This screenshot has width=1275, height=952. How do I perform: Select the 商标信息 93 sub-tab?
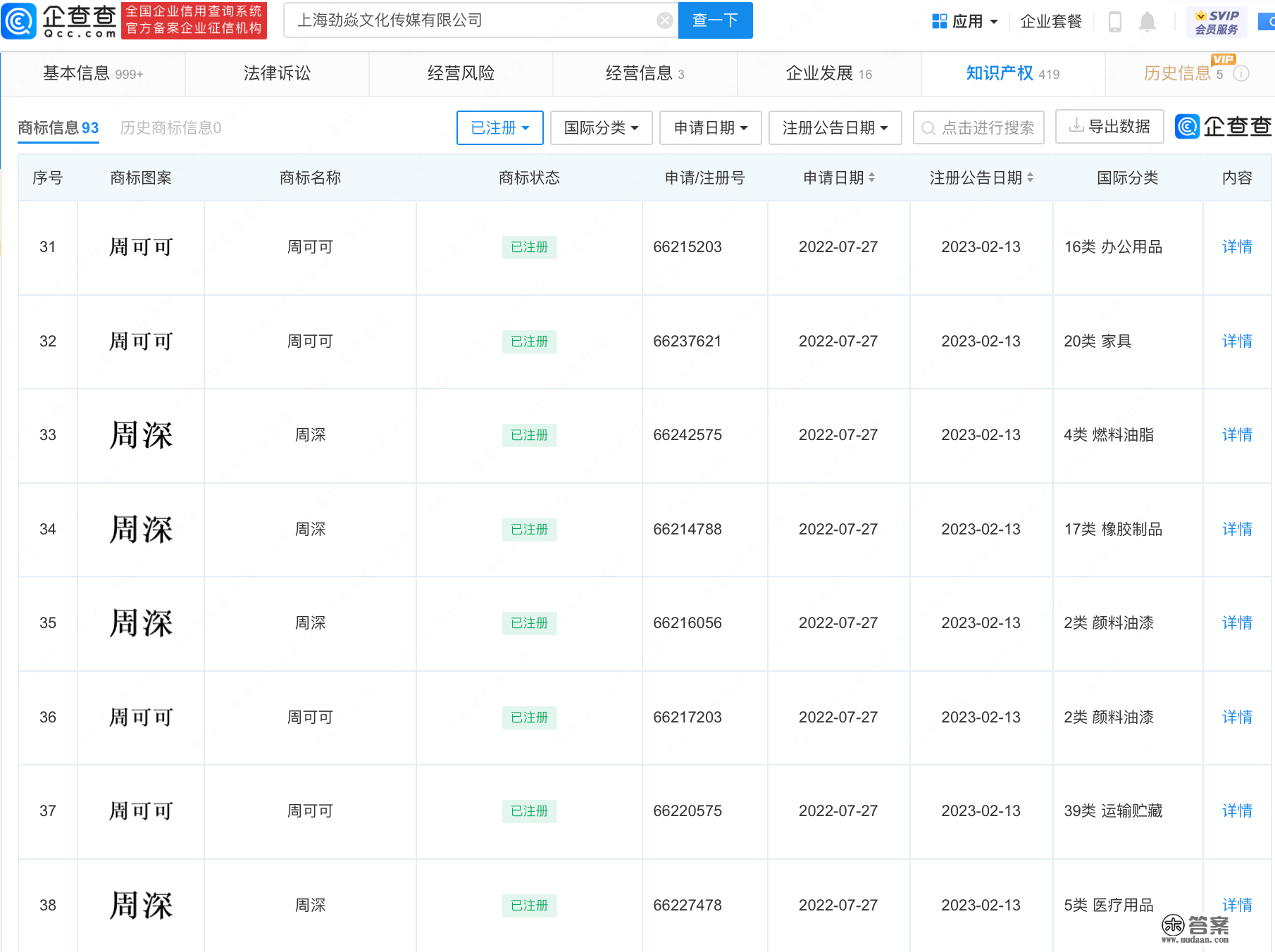point(58,128)
